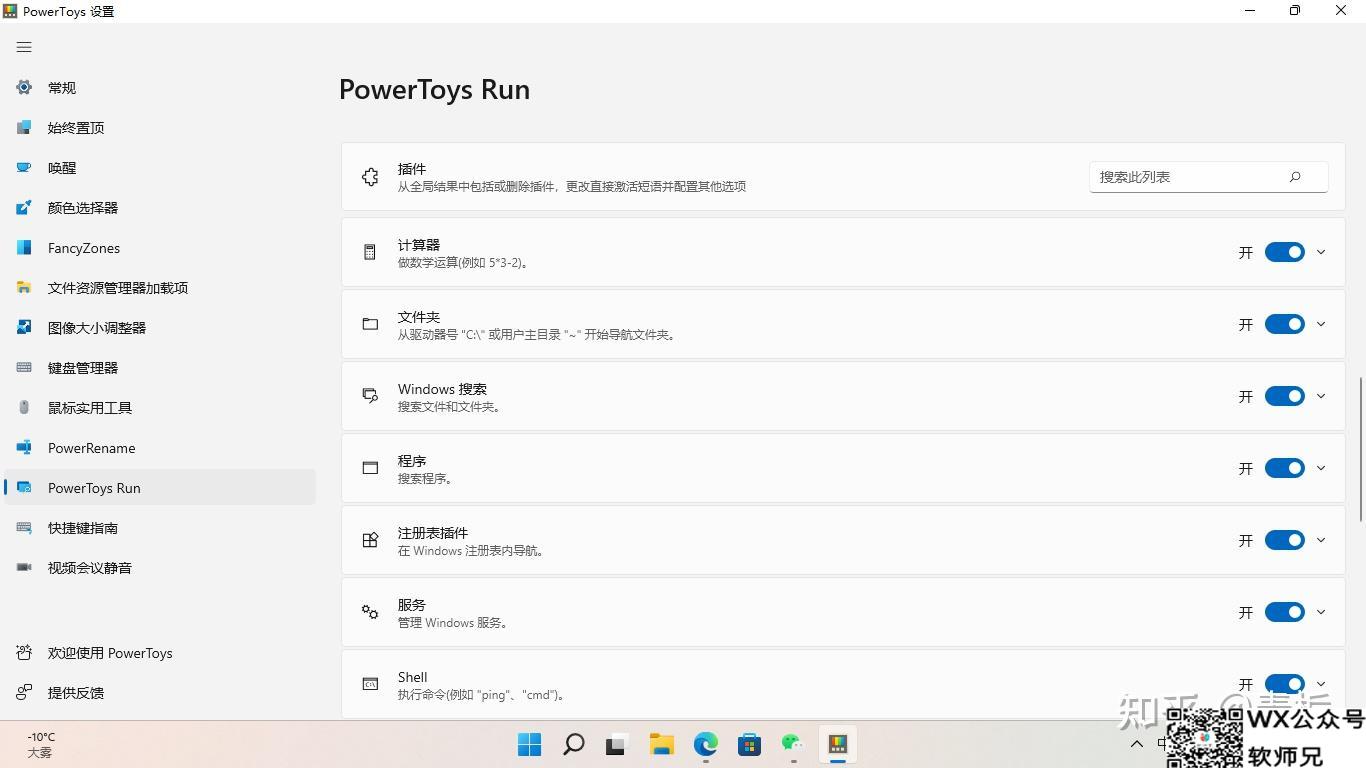Expand the Windows 搜索 settings chevron
This screenshot has height=768, width=1366.
1321,396
